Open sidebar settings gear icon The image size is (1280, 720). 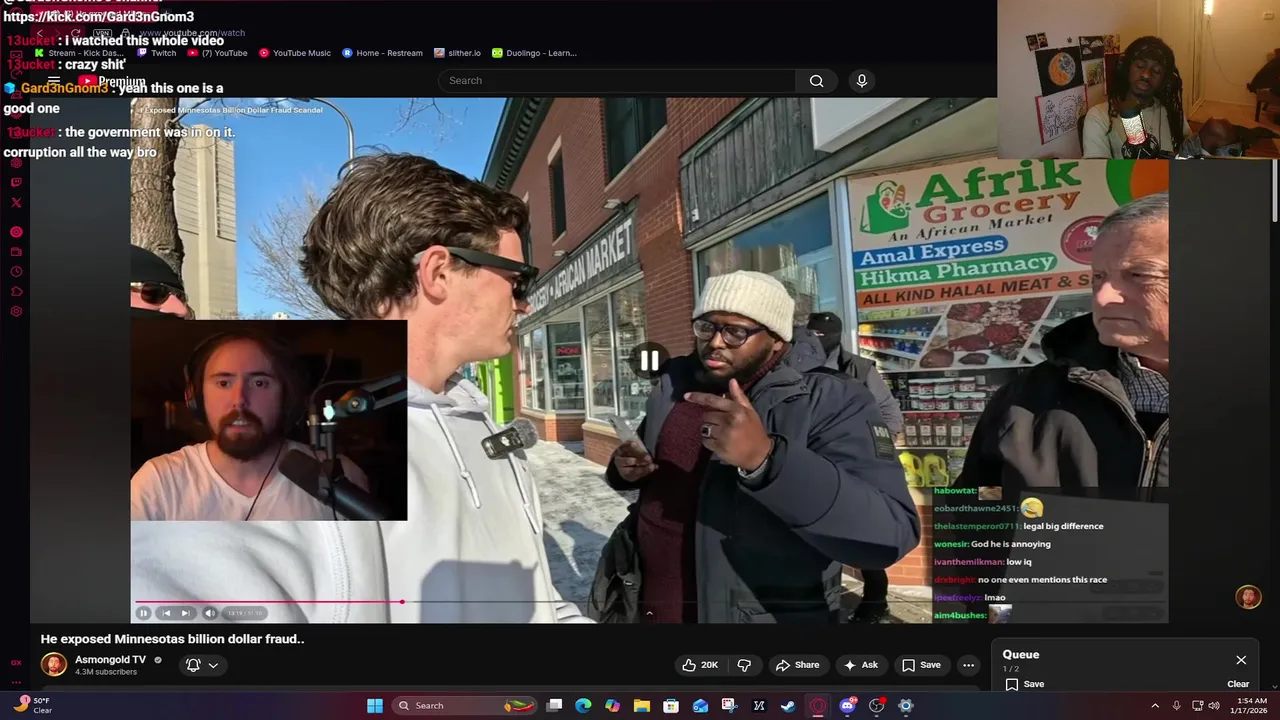(x=16, y=312)
